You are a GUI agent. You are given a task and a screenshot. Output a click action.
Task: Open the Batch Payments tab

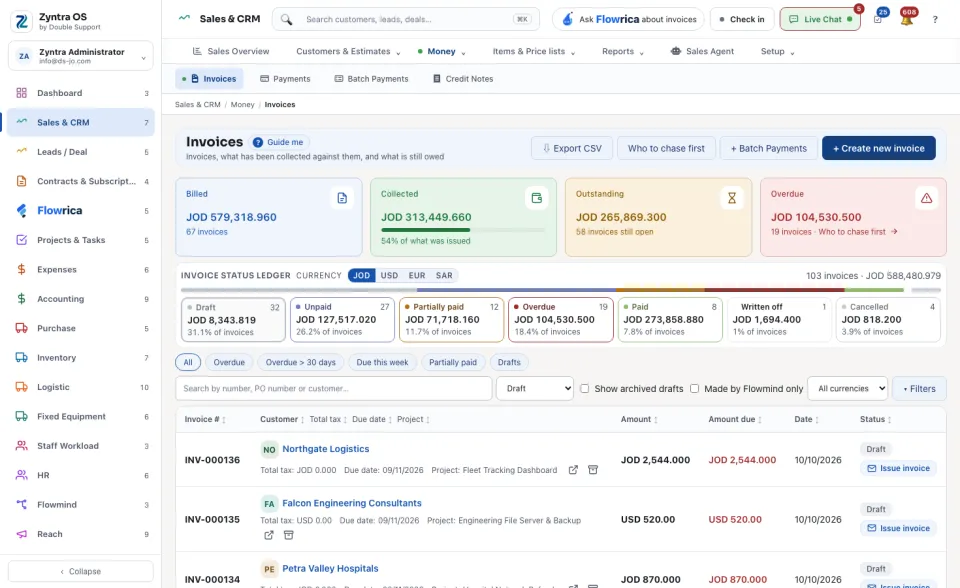click(371, 79)
